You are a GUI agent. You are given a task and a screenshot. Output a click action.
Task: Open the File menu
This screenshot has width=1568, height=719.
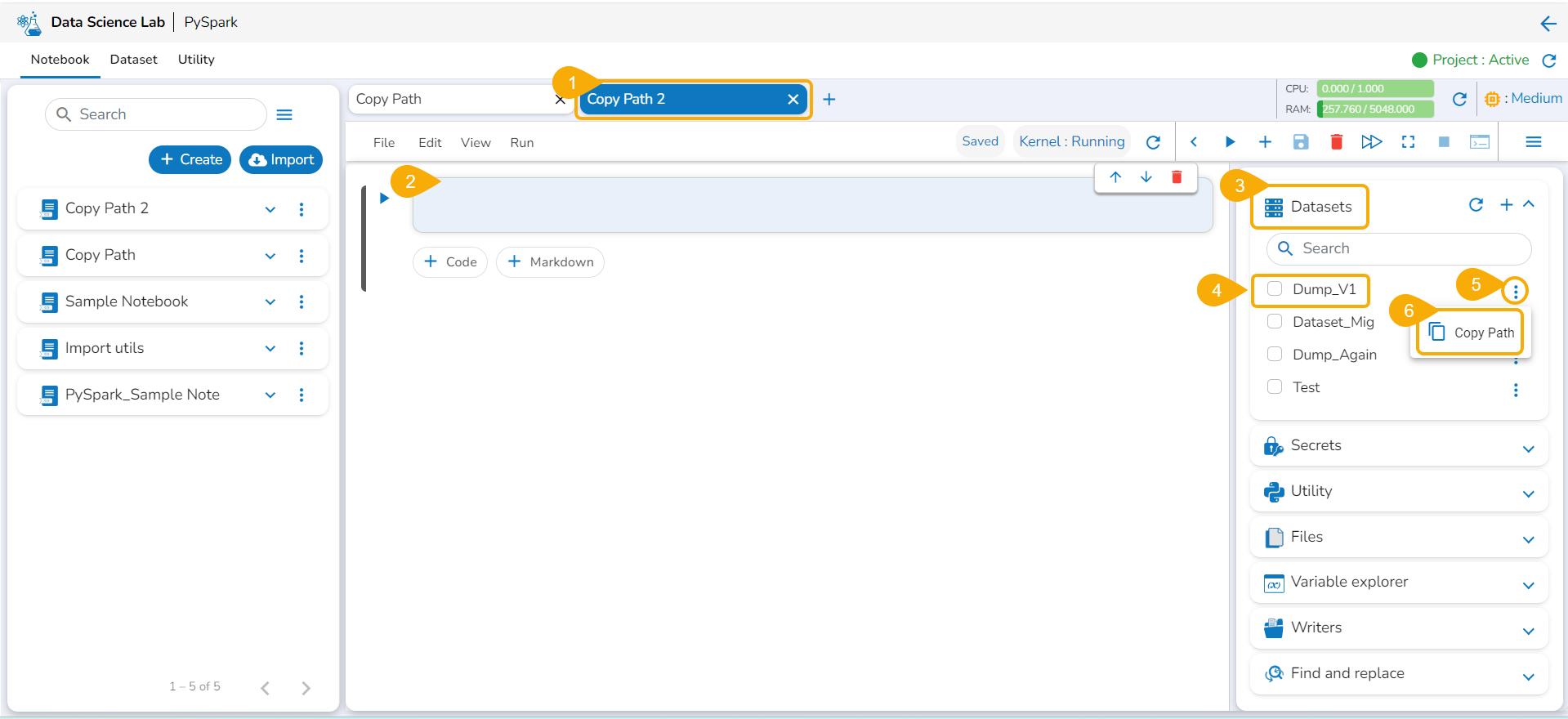[384, 143]
